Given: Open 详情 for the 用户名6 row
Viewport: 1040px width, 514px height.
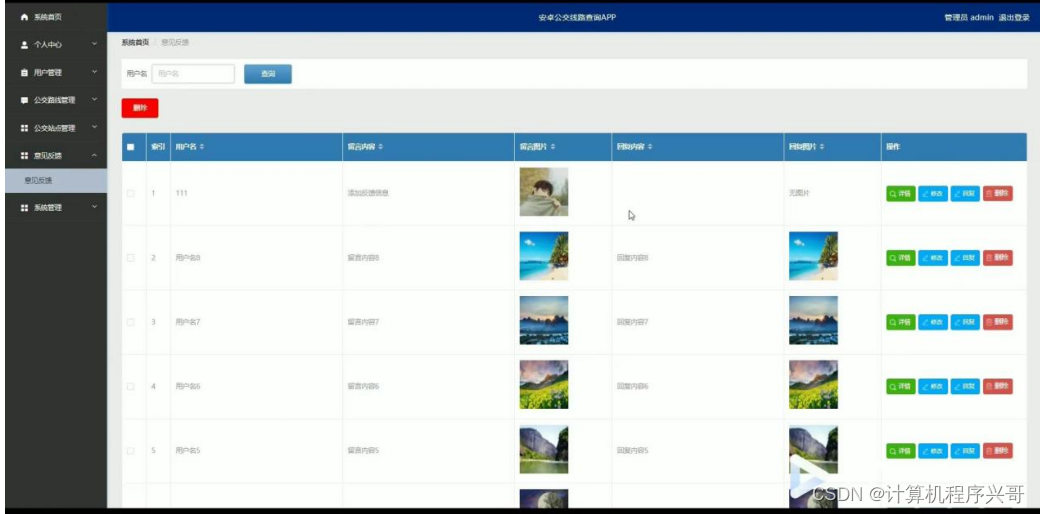Looking at the screenshot, I should click(901, 386).
